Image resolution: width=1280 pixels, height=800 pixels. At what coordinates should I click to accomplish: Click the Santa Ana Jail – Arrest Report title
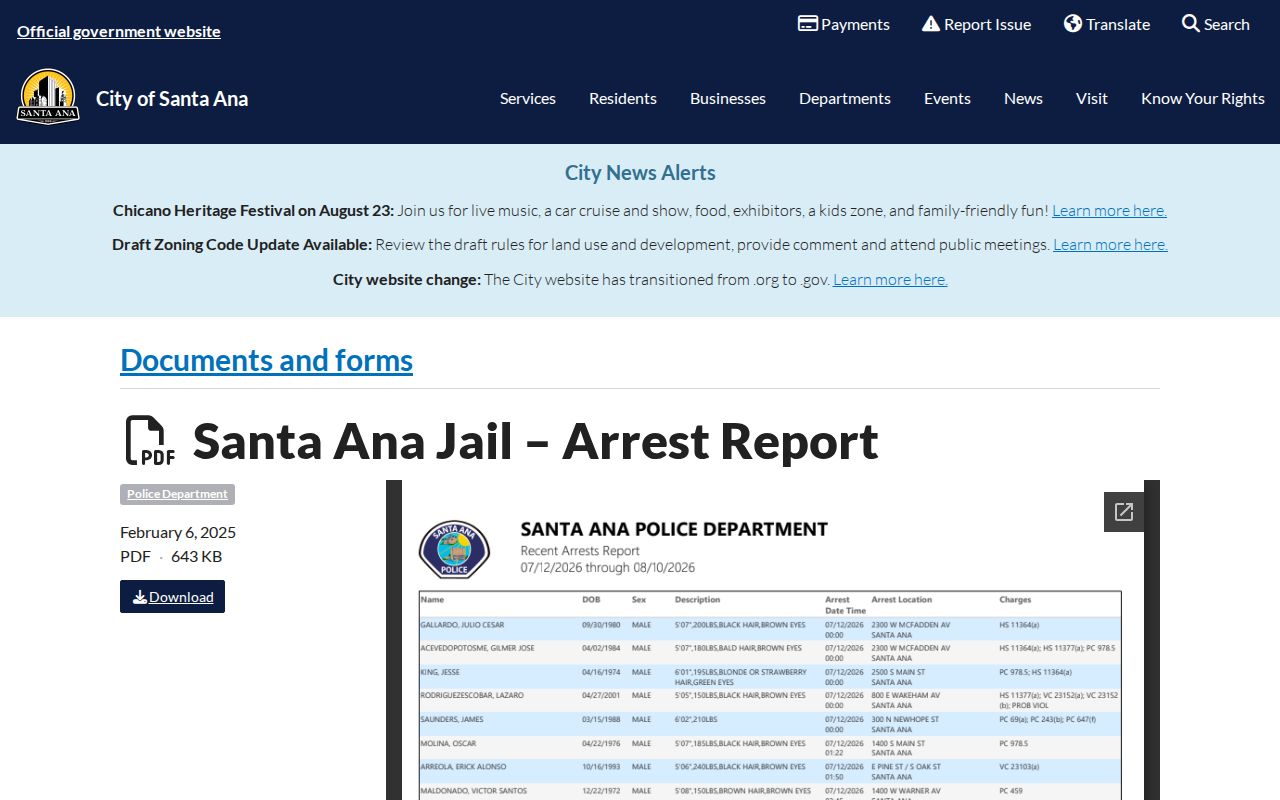pos(535,441)
